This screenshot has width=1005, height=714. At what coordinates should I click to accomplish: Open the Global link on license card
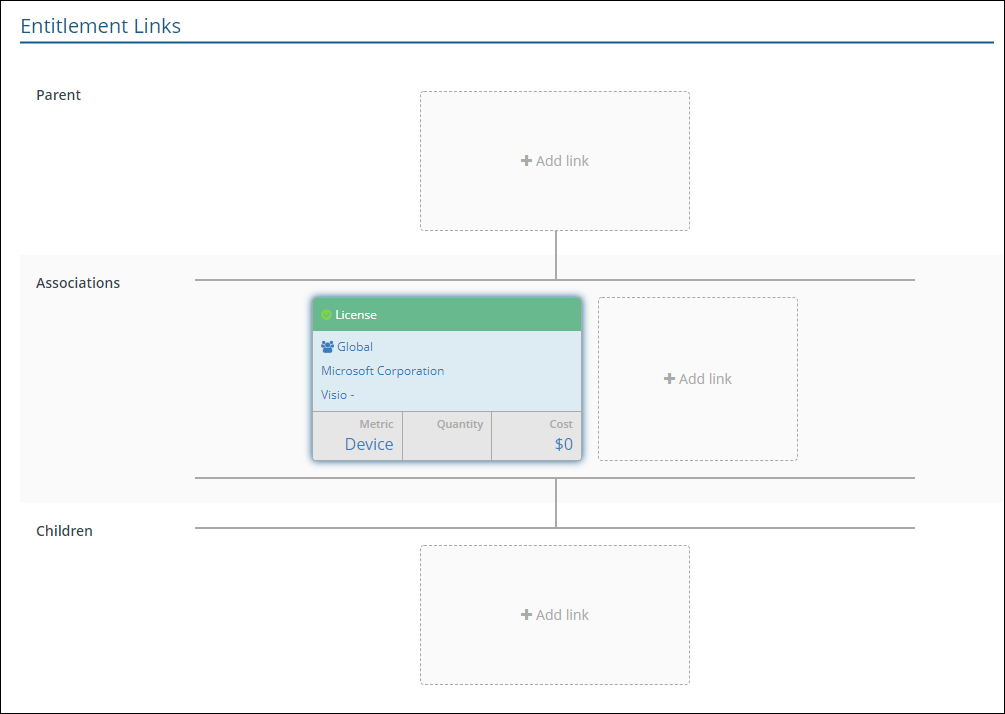pos(355,347)
